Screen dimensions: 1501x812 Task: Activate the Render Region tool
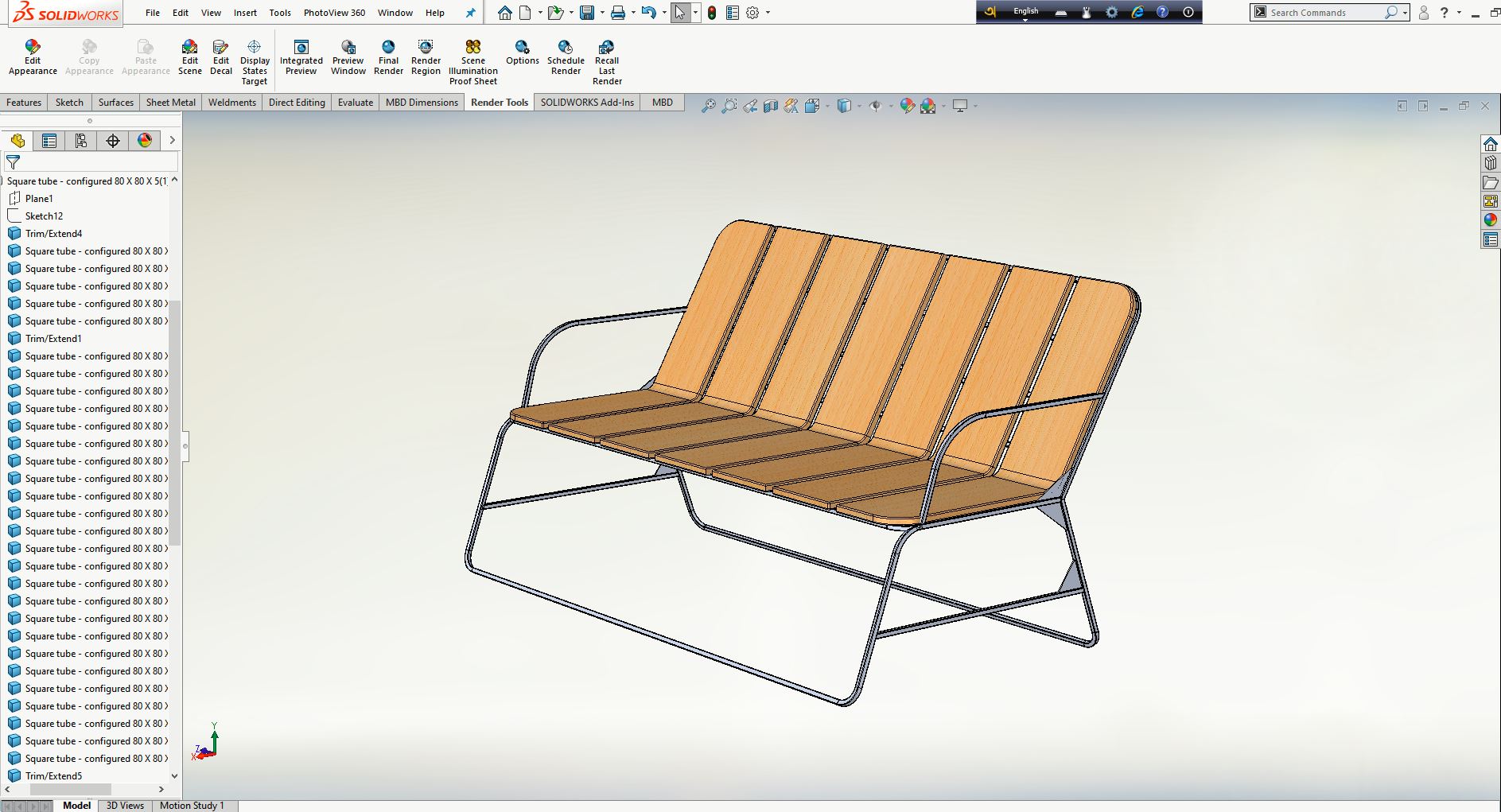(426, 57)
